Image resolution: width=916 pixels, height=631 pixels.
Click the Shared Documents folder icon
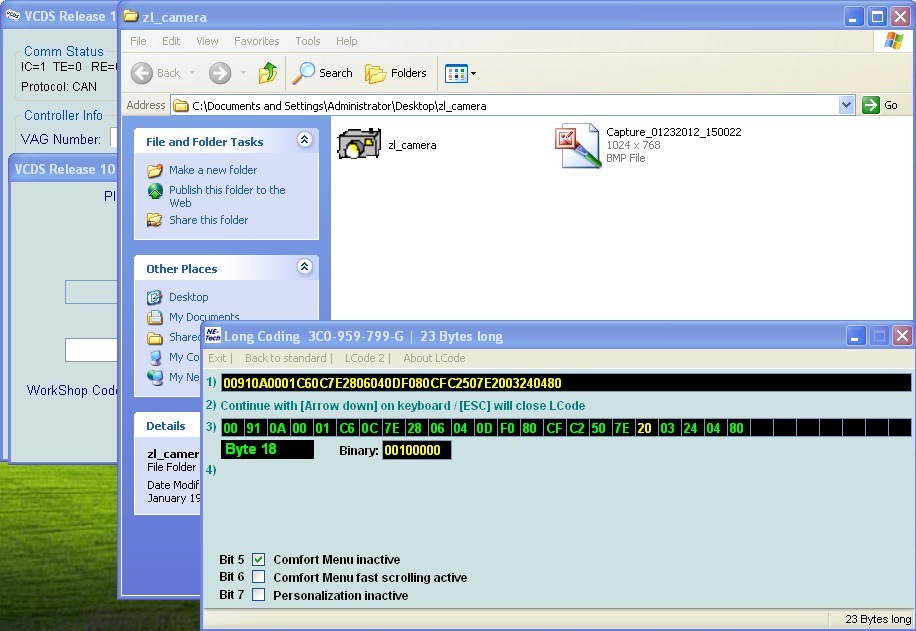point(154,338)
